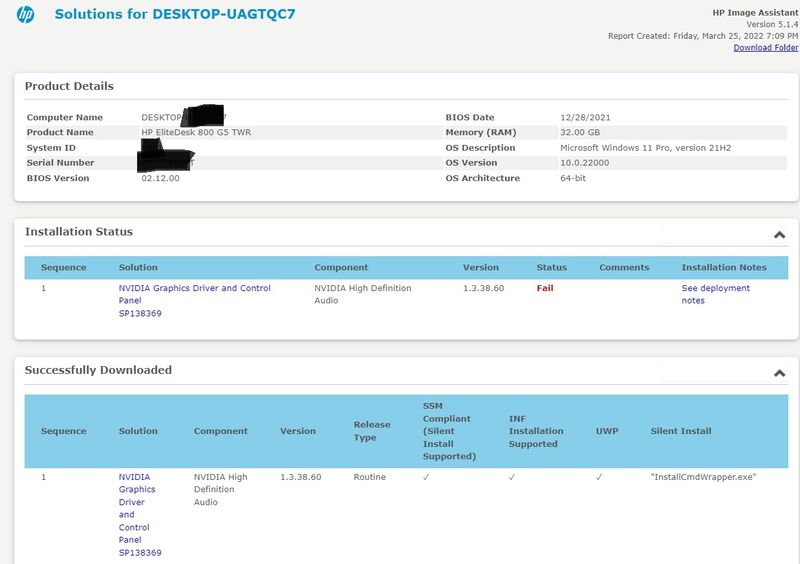The width and height of the screenshot is (800, 564).
Task: Click the Status column header
Action: click(x=552, y=267)
